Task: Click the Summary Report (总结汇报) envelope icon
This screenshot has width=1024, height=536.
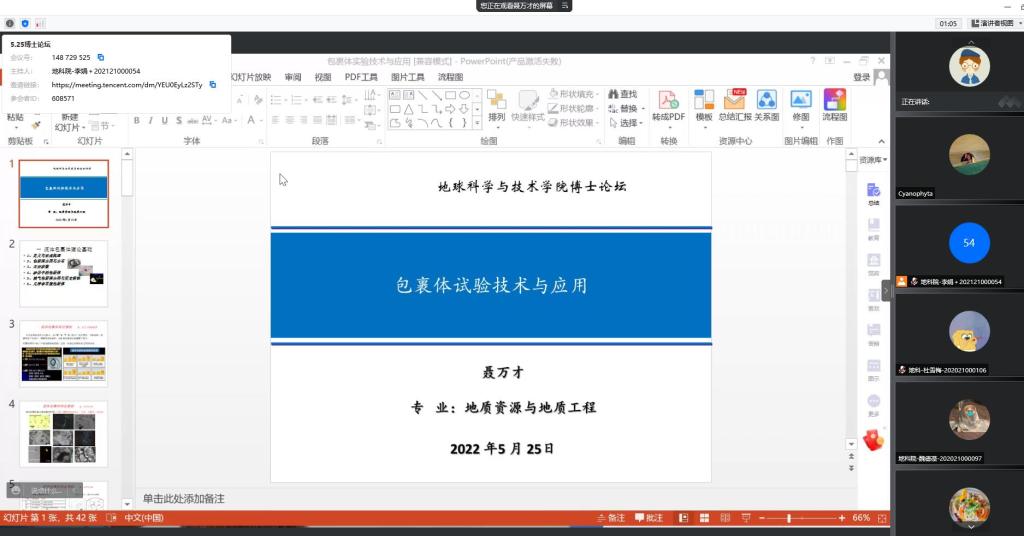Action: [x=735, y=102]
